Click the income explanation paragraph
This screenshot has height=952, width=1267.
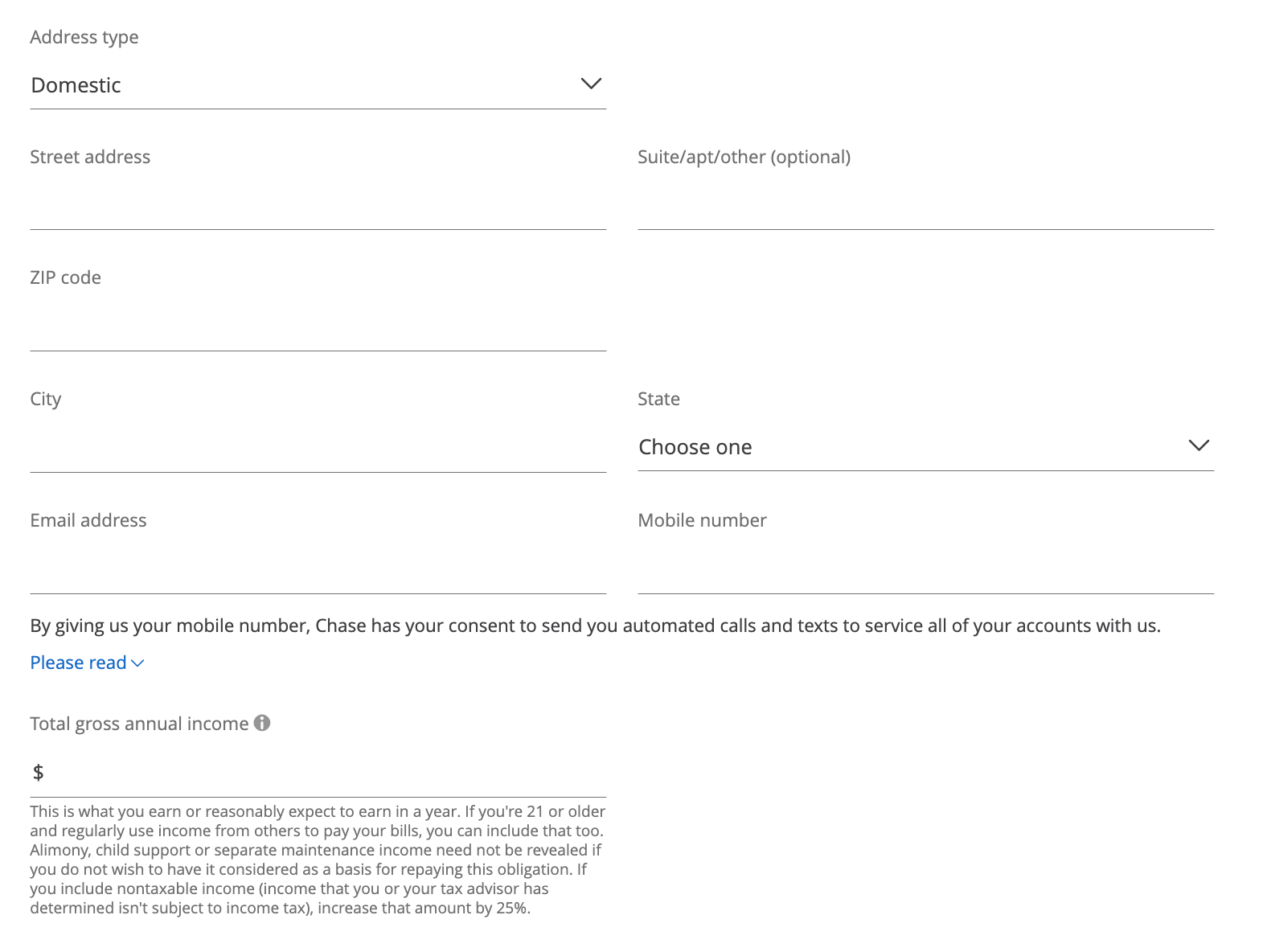point(318,860)
